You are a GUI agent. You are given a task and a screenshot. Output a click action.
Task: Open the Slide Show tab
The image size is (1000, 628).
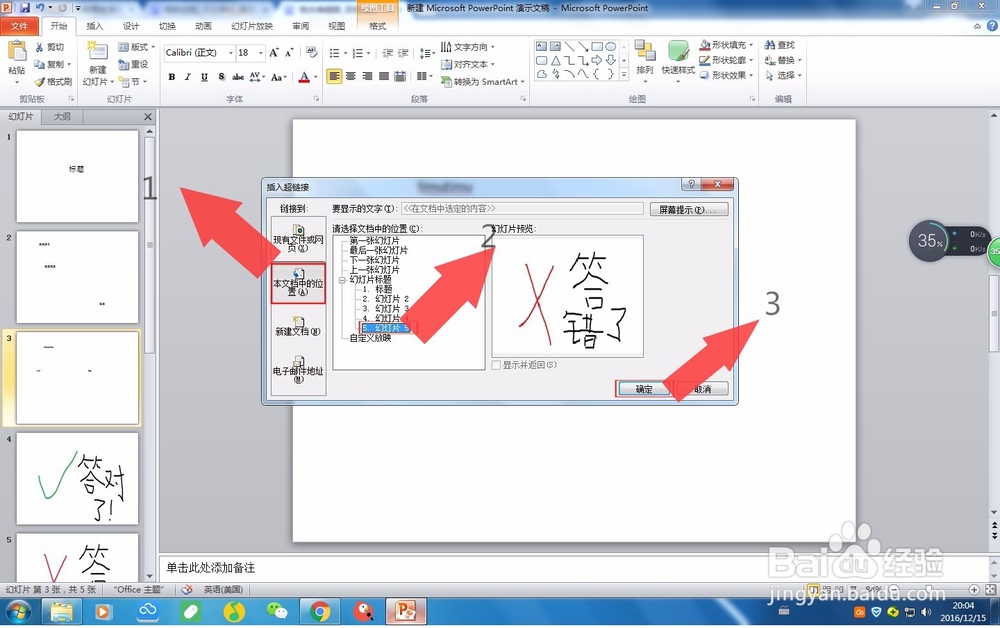[x=251, y=26]
